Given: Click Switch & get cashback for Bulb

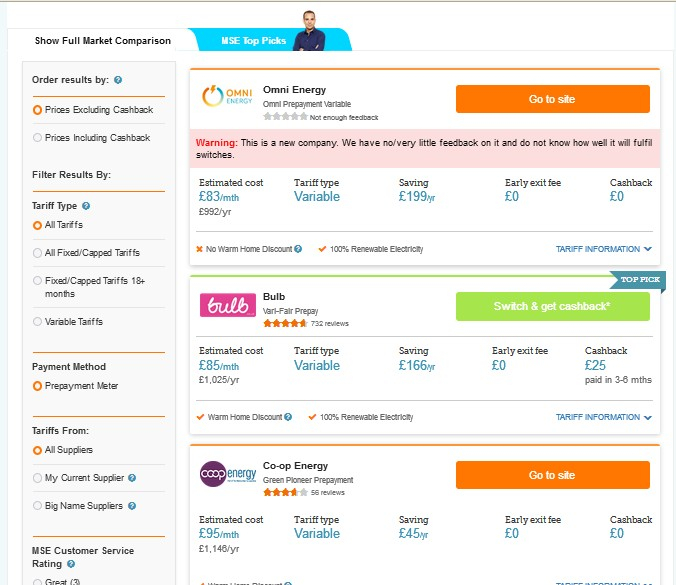Looking at the screenshot, I should pyautogui.click(x=553, y=307).
